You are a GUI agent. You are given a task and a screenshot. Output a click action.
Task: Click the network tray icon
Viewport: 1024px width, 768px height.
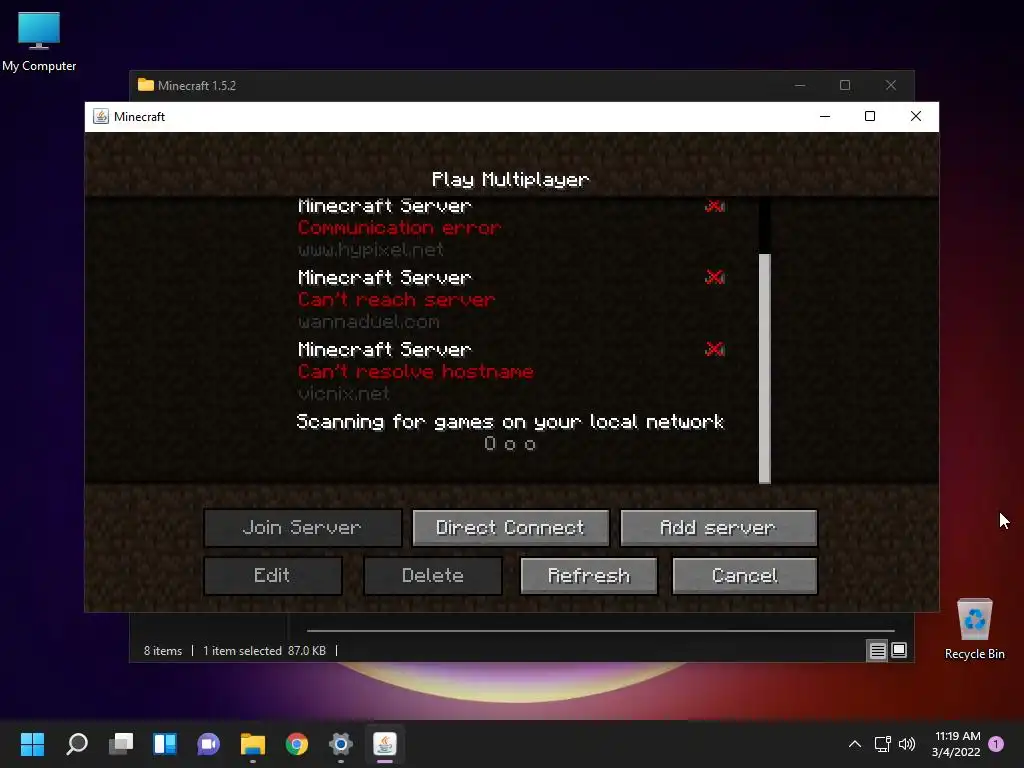(882, 744)
